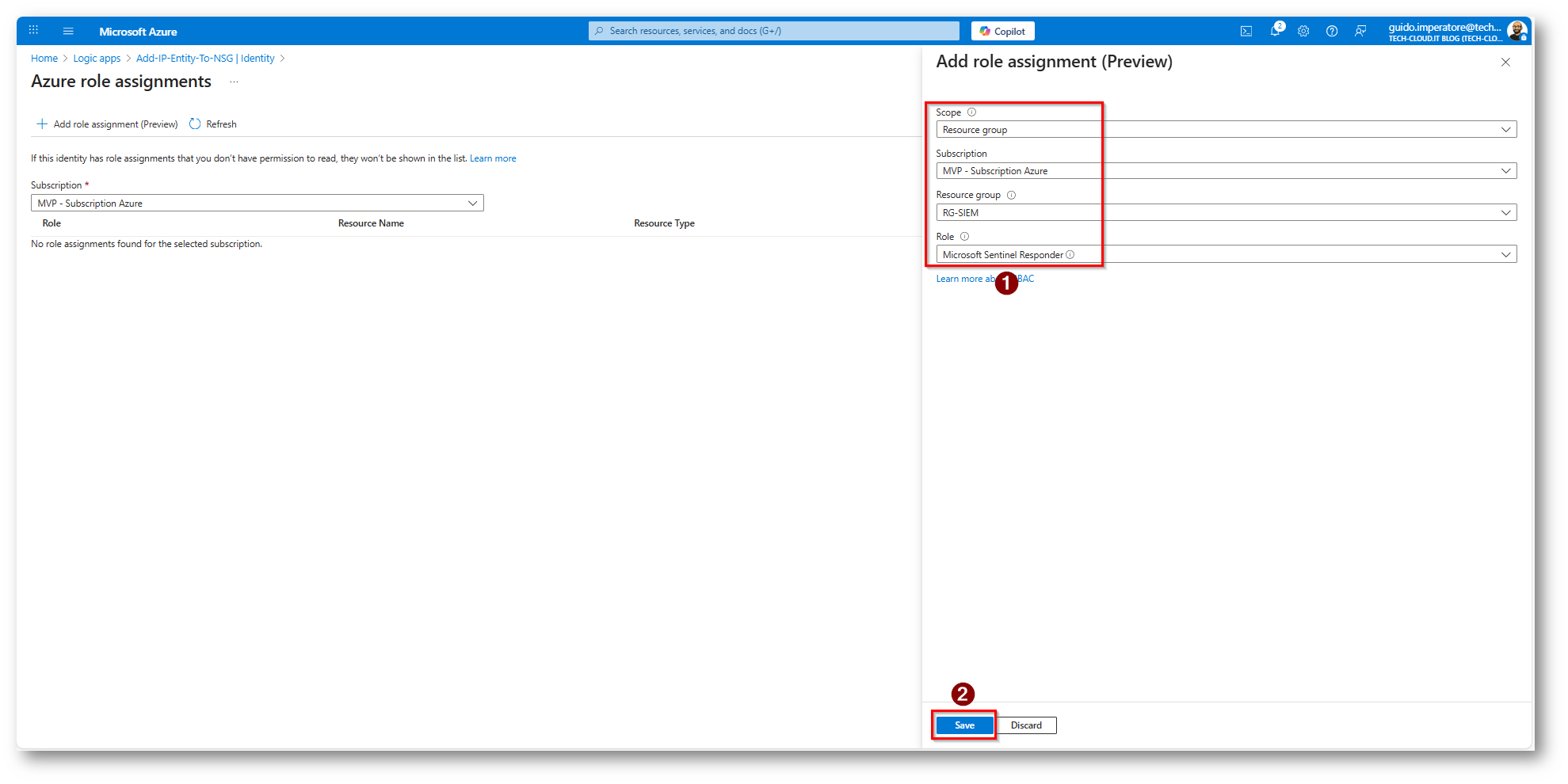Screen dimensions: 1568x784
Task: Show info for Microsoft Sentinel Responder role
Action: (x=1070, y=254)
